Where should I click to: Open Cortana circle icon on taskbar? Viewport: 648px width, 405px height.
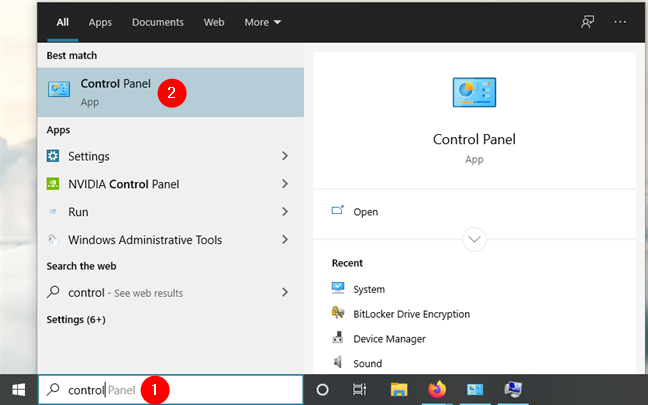(322, 390)
